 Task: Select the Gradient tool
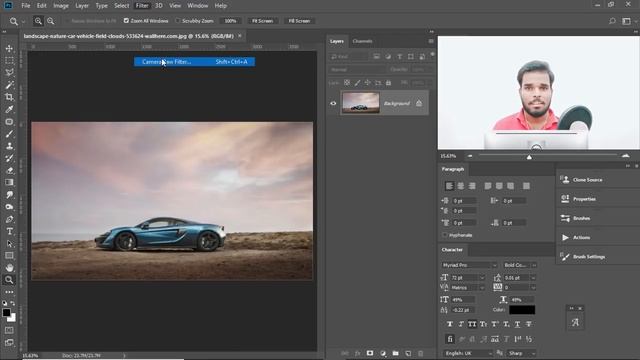tap(9, 182)
